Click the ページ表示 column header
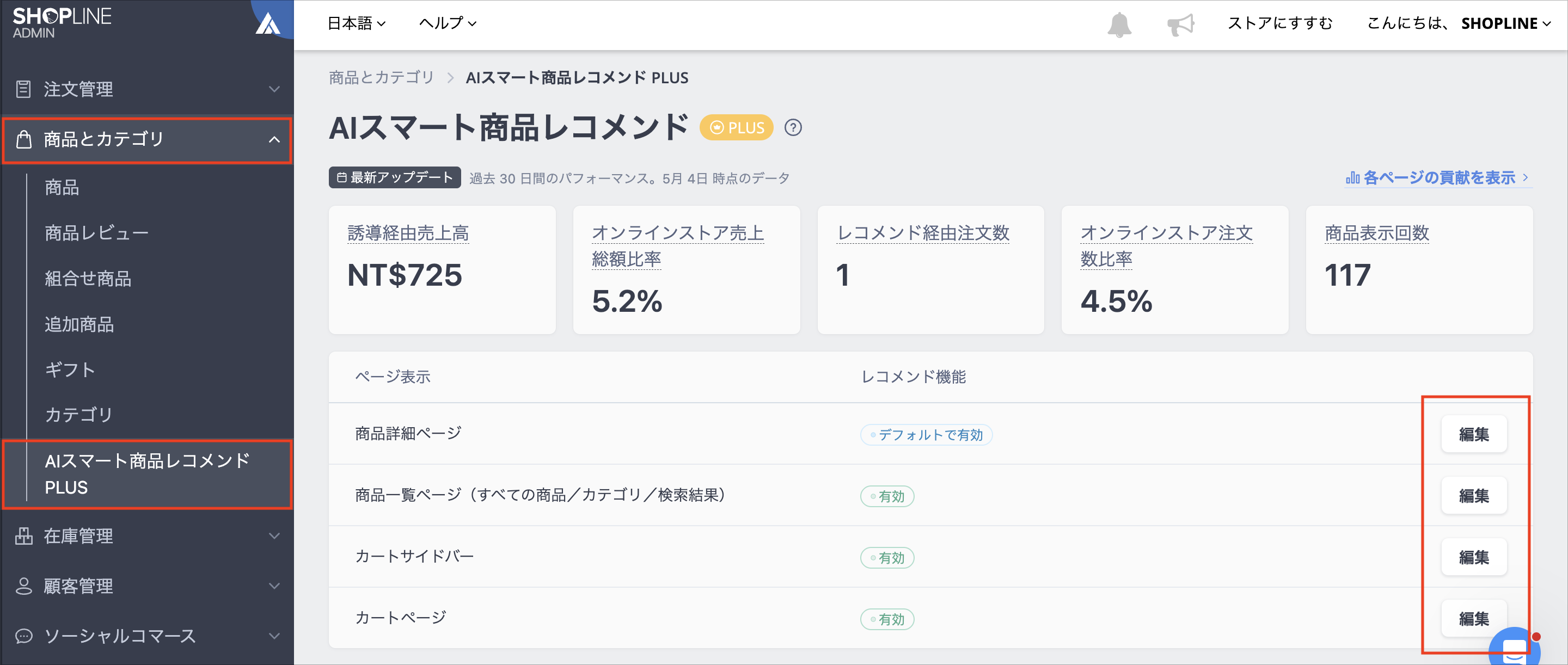The image size is (1568, 665). 393,377
